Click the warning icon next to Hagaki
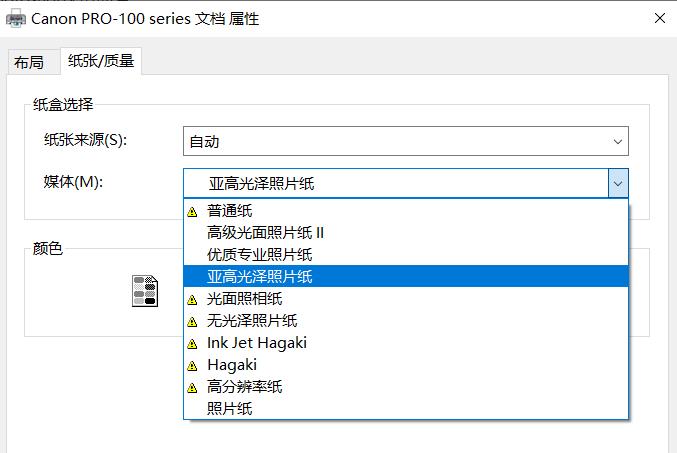The height and width of the screenshot is (453, 677). 192,366
